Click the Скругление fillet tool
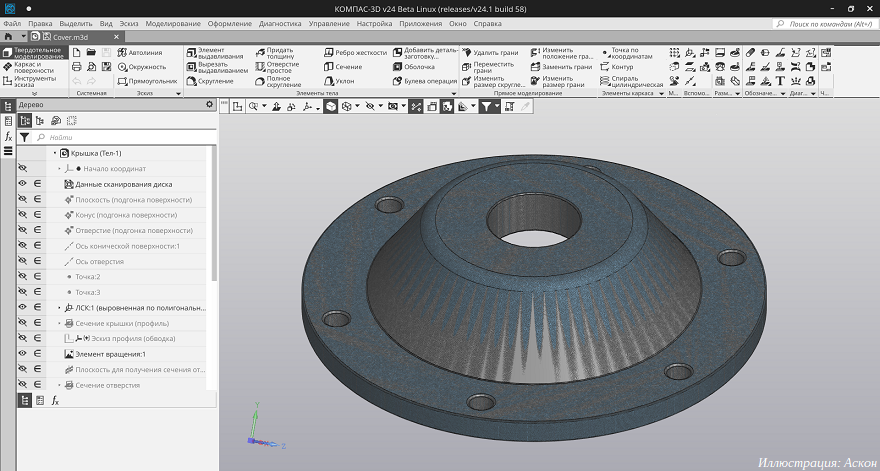The image size is (880, 471). click(214, 81)
